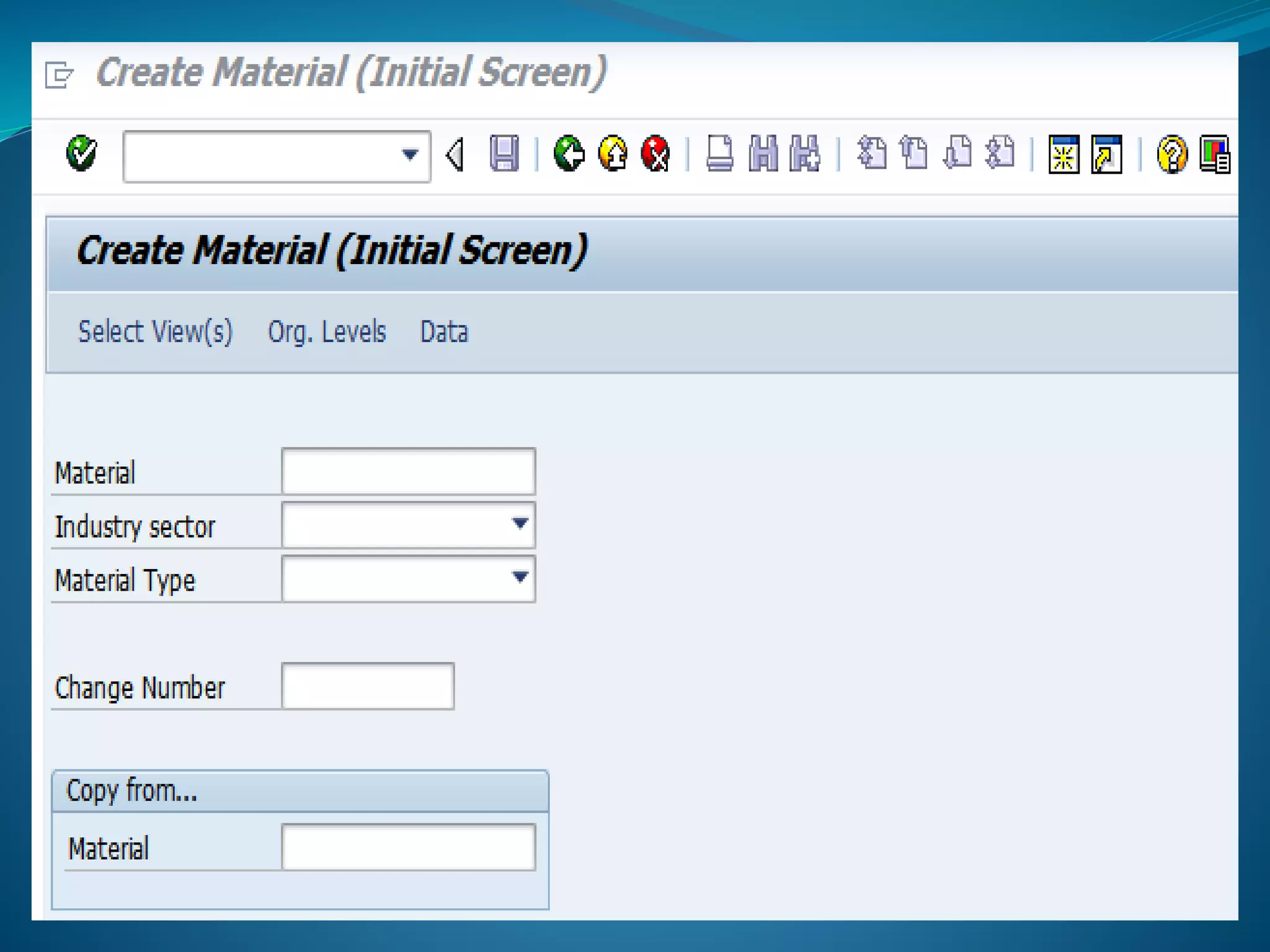Open the Org. Levels menu
This screenshot has width=1270, height=952.
327,332
